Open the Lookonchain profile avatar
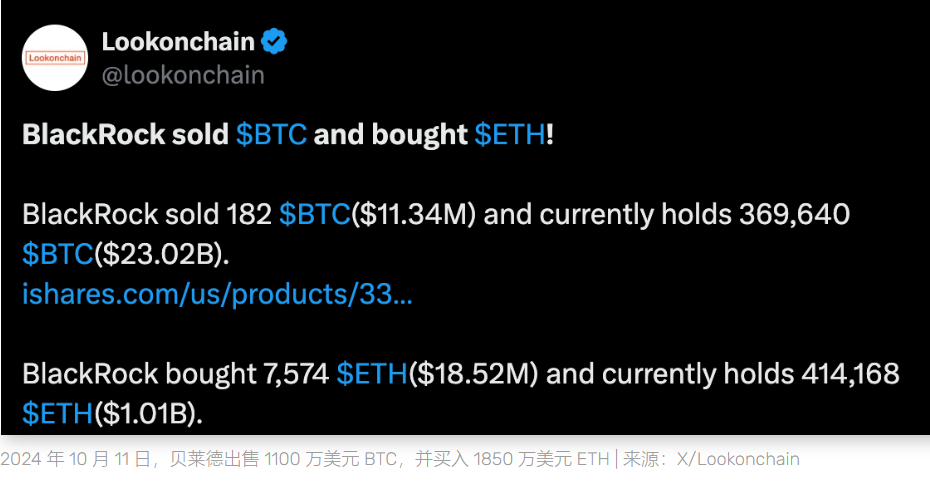Image resolution: width=930 pixels, height=481 pixels. 55,58
